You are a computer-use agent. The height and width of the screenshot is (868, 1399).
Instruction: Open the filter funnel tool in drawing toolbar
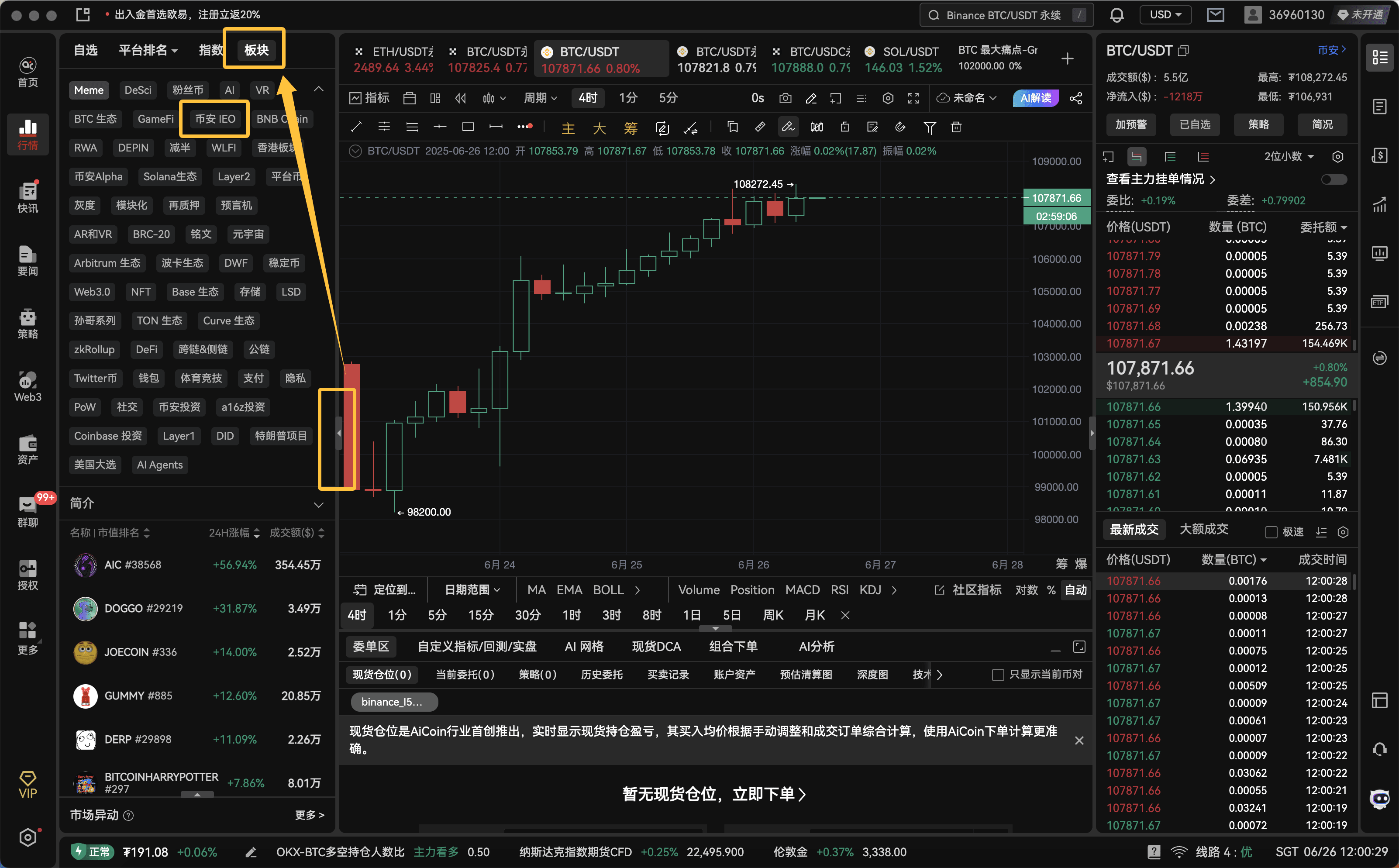pyautogui.click(x=930, y=127)
